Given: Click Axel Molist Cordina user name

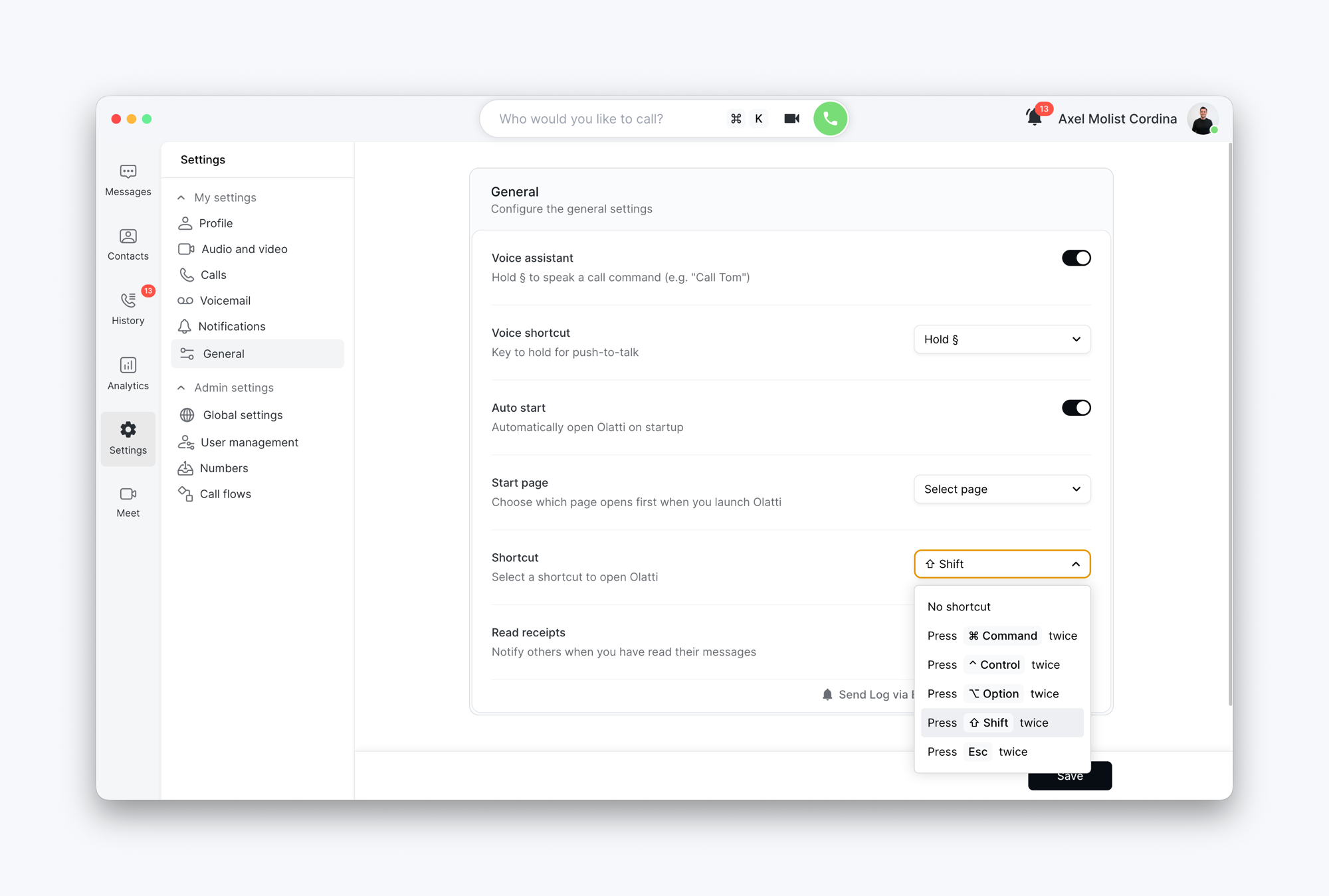Looking at the screenshot, I should tap(1117, 119).
